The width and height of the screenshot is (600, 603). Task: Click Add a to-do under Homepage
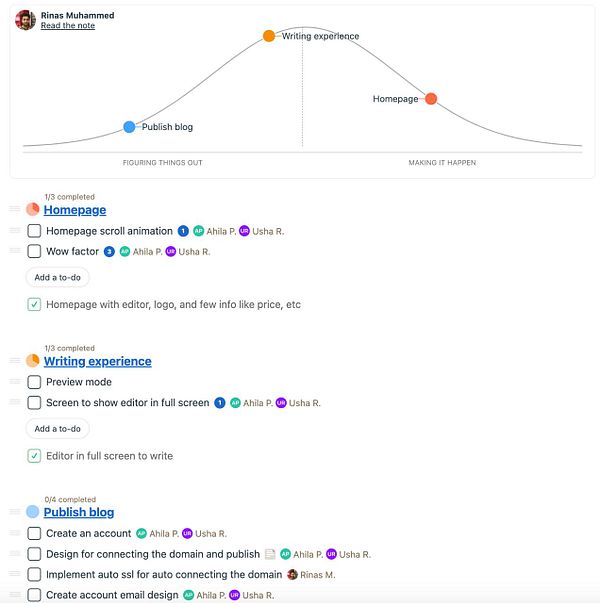(x=57, y=277)
